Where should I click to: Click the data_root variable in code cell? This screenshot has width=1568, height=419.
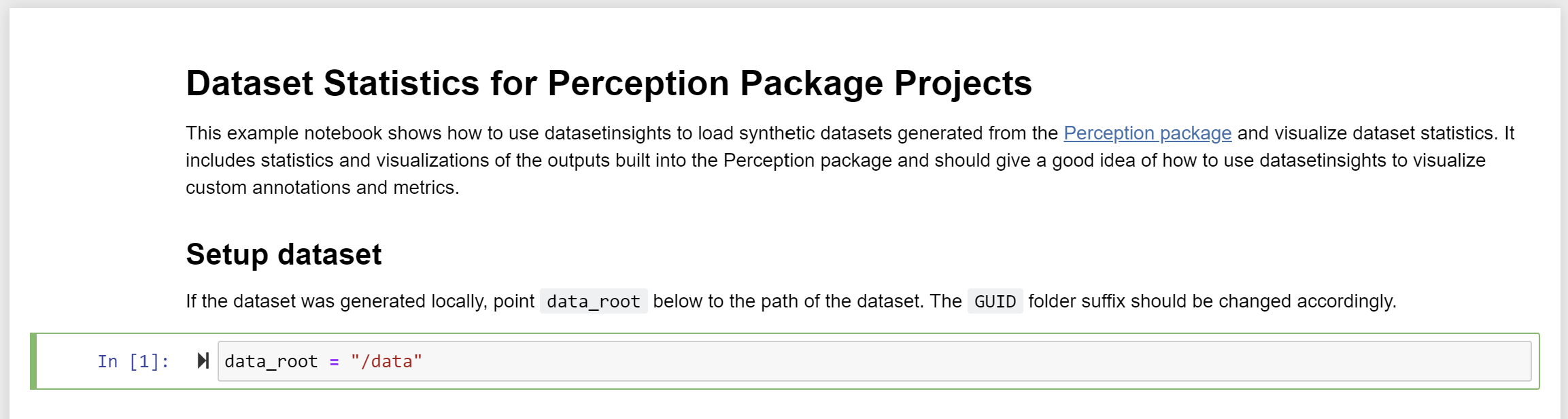pyautogui.click(x=271, y=361)
